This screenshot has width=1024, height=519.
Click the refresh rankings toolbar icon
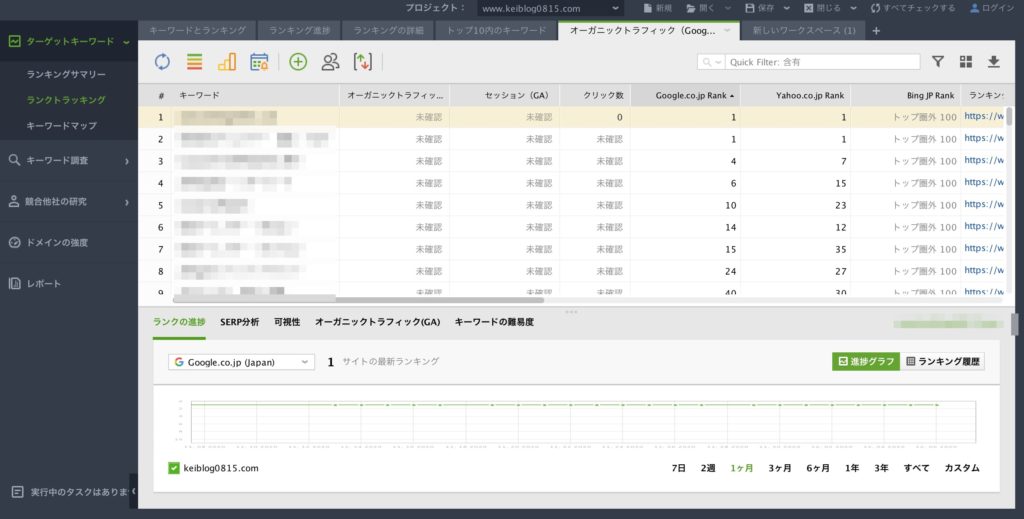point(162,62)
